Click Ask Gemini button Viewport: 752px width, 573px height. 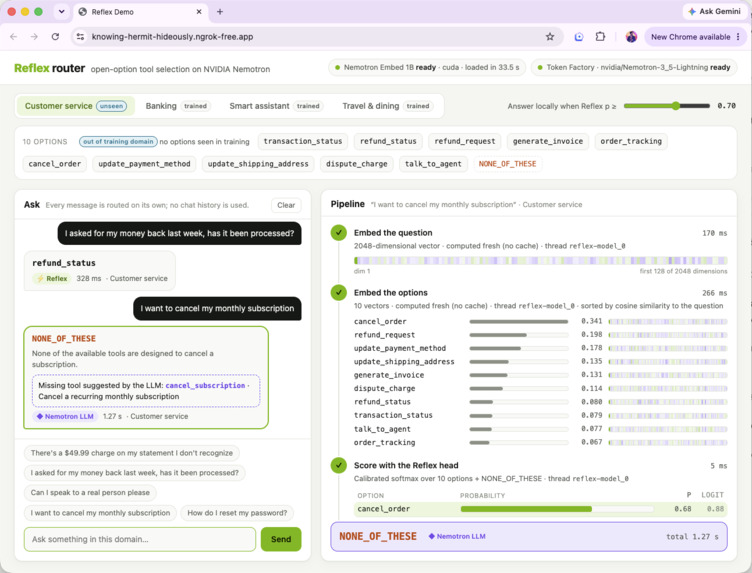click(x=714, y=11)
